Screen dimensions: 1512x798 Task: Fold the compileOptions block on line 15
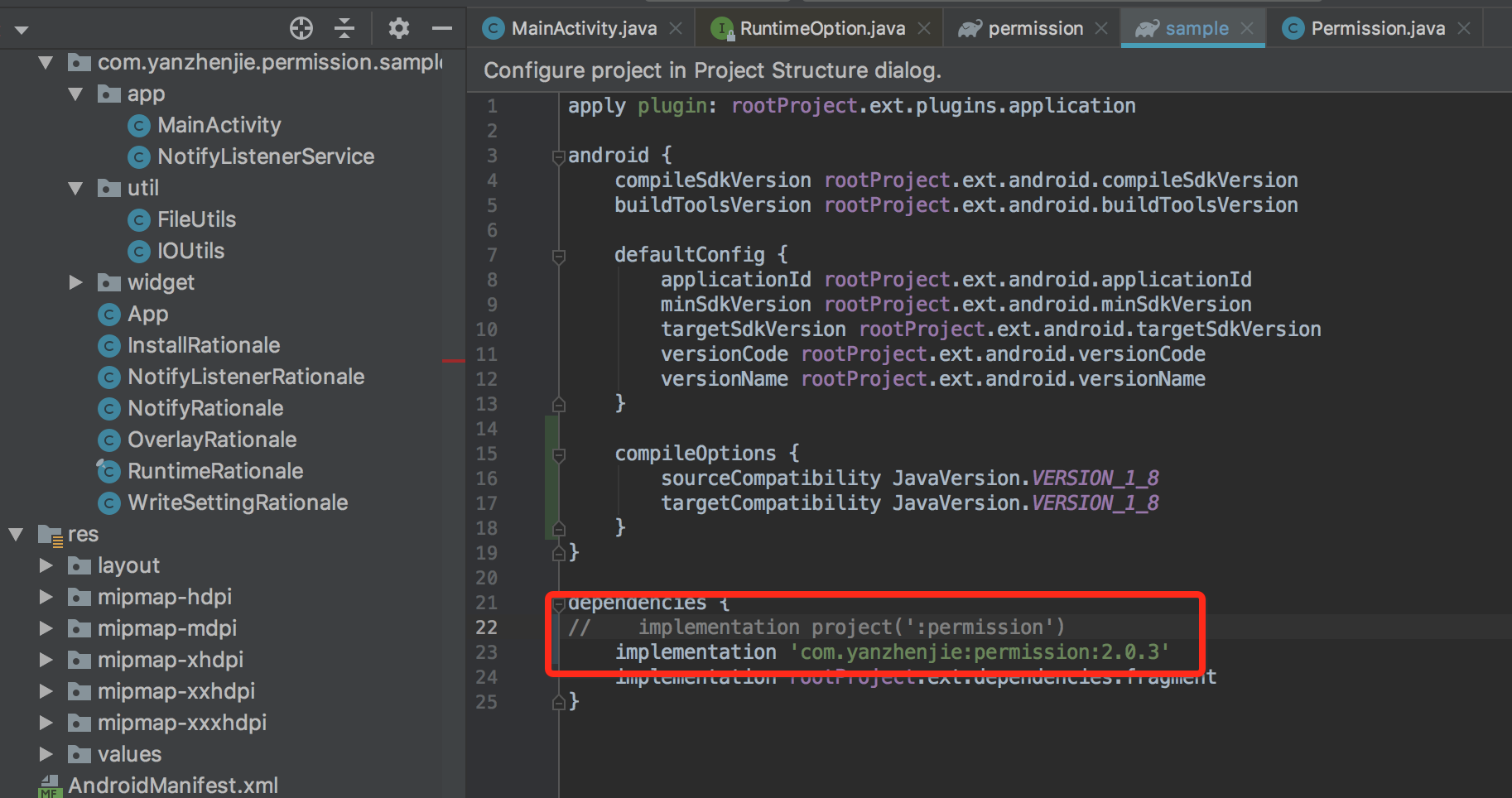click(559, 454)
